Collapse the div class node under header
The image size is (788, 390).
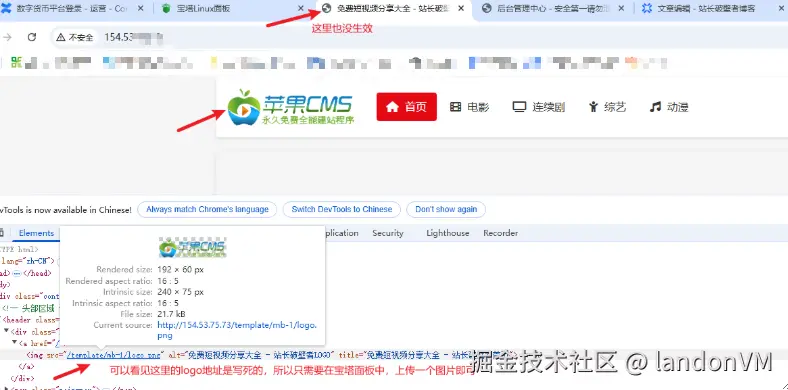7,332
